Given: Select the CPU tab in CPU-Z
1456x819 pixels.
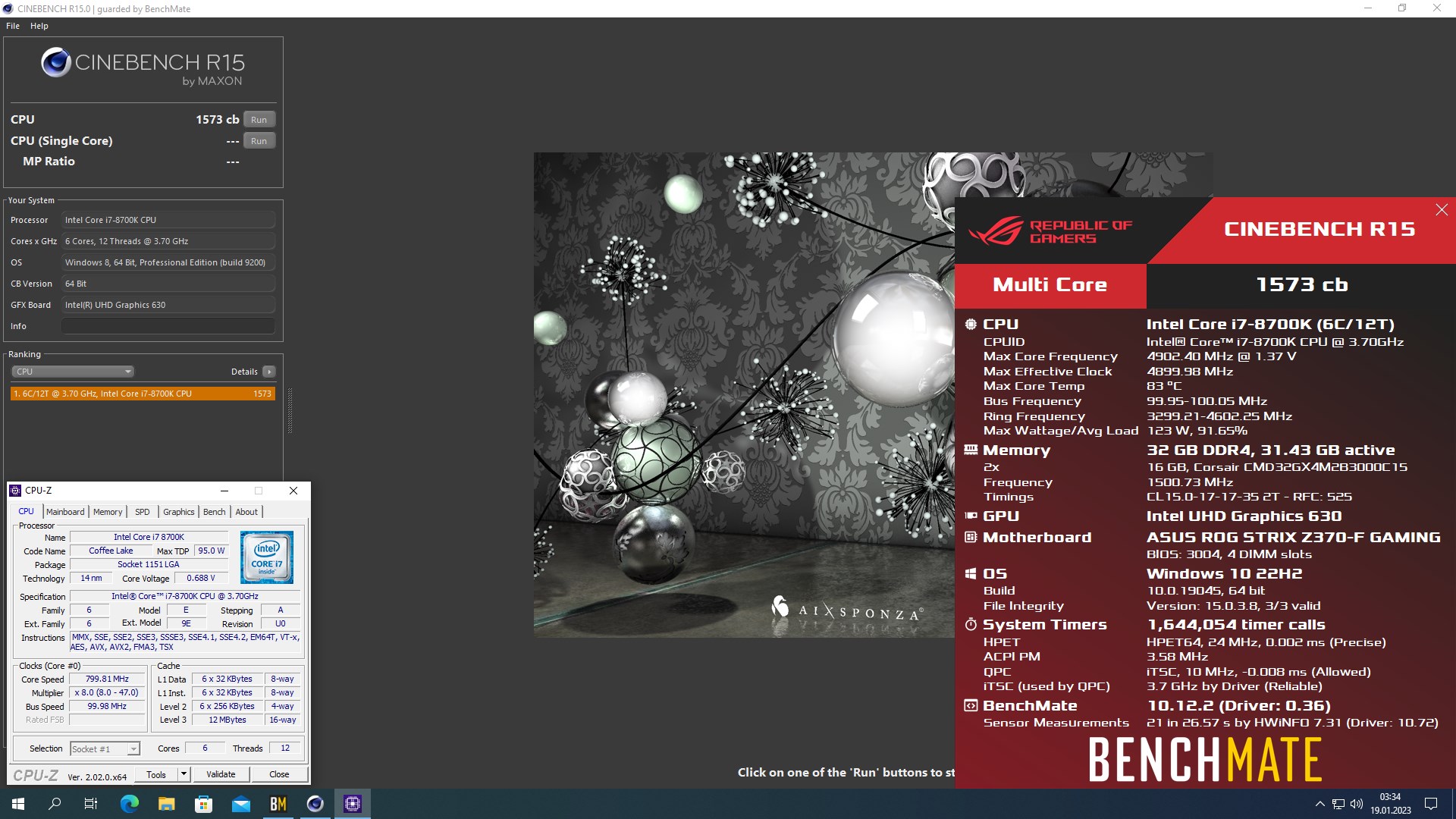Looking at the screenshot, I should [x=26, y=512].
